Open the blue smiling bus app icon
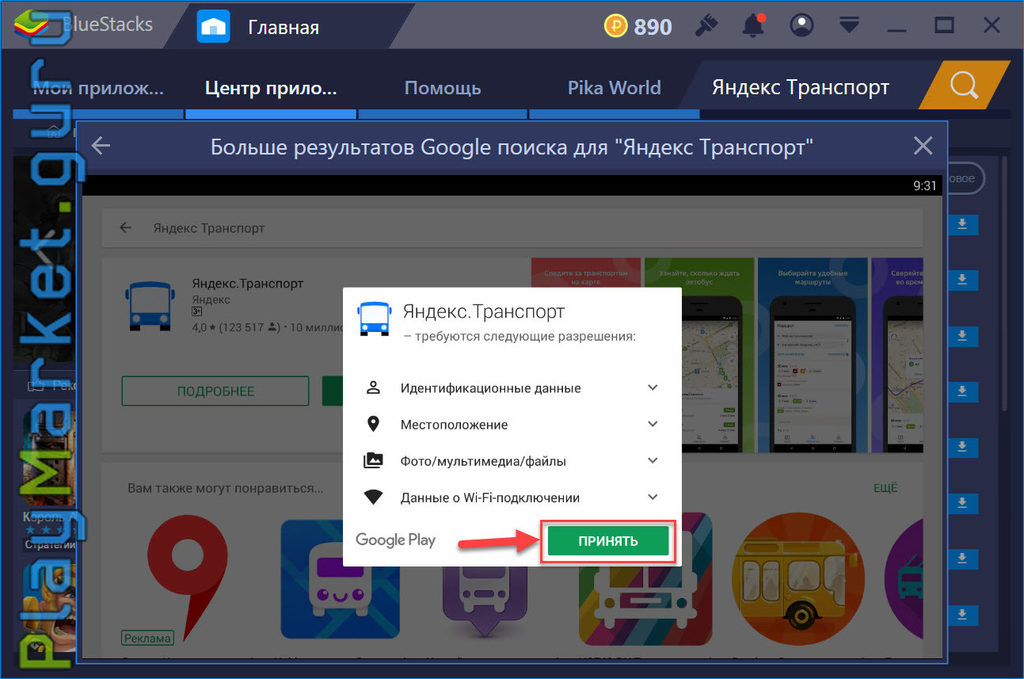Image resolution: width=1024 pixels, height=679 pixels. 340,578
